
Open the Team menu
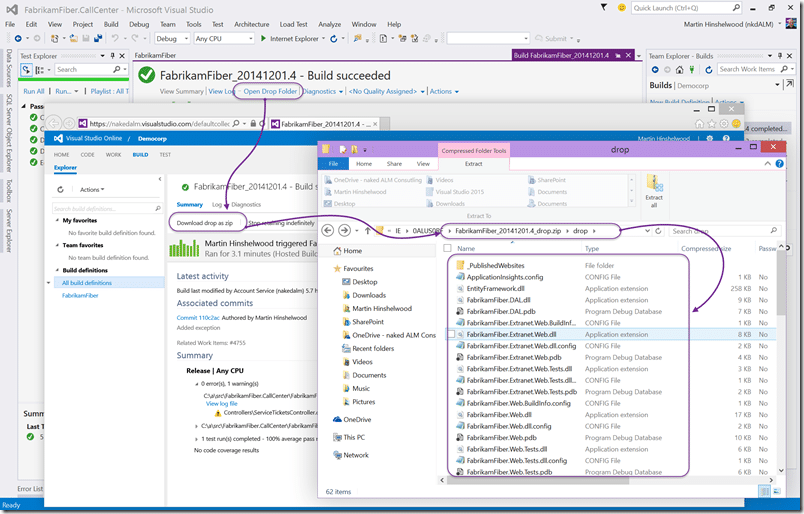click(x=168, y=24)
